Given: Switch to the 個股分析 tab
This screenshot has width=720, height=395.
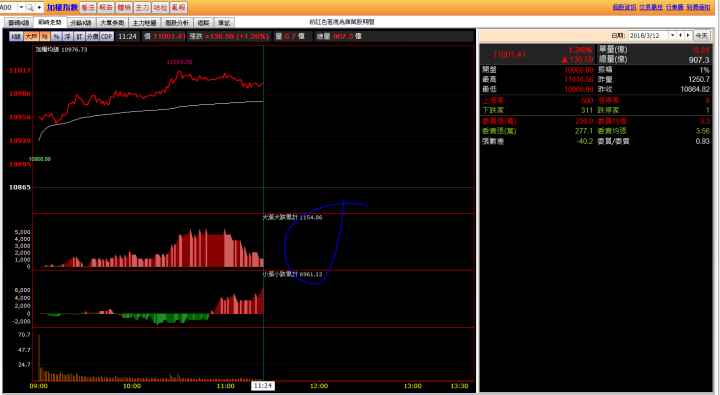Looking at the screenshot, I should click(x=177, y=23).
